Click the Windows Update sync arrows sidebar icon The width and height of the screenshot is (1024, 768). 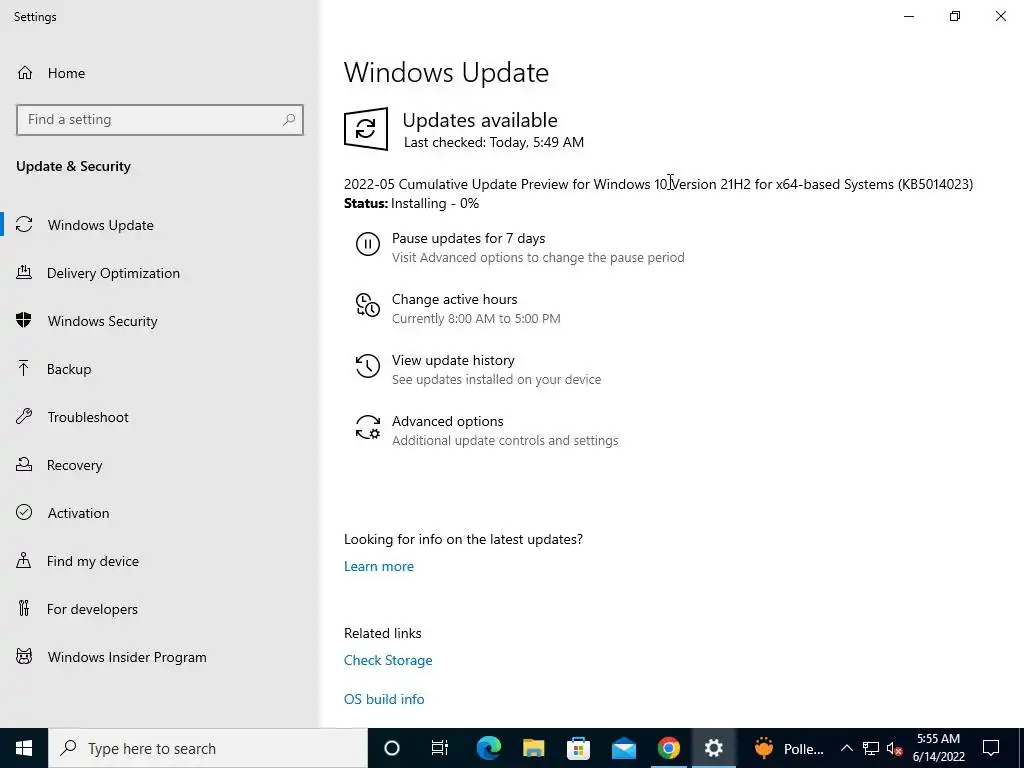coord(24,225)
